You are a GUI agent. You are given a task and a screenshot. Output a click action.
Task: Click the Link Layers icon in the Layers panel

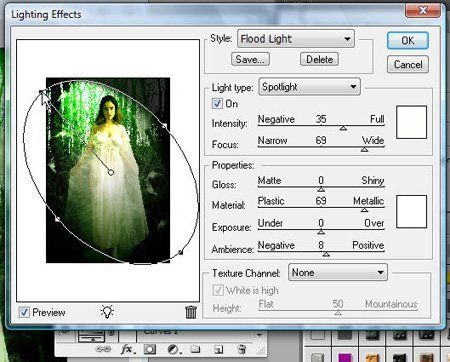[x=103, y=349]
